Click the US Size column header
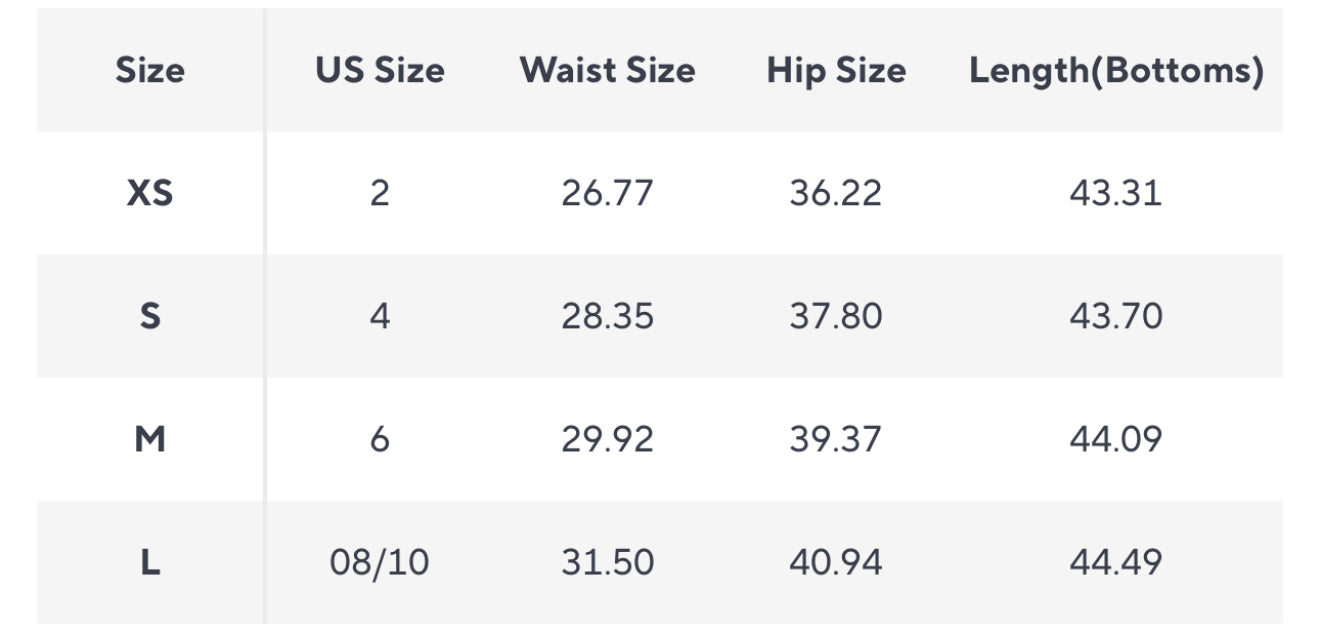Viewport: 1320px width, 629px height. click(x=380, y=70)
